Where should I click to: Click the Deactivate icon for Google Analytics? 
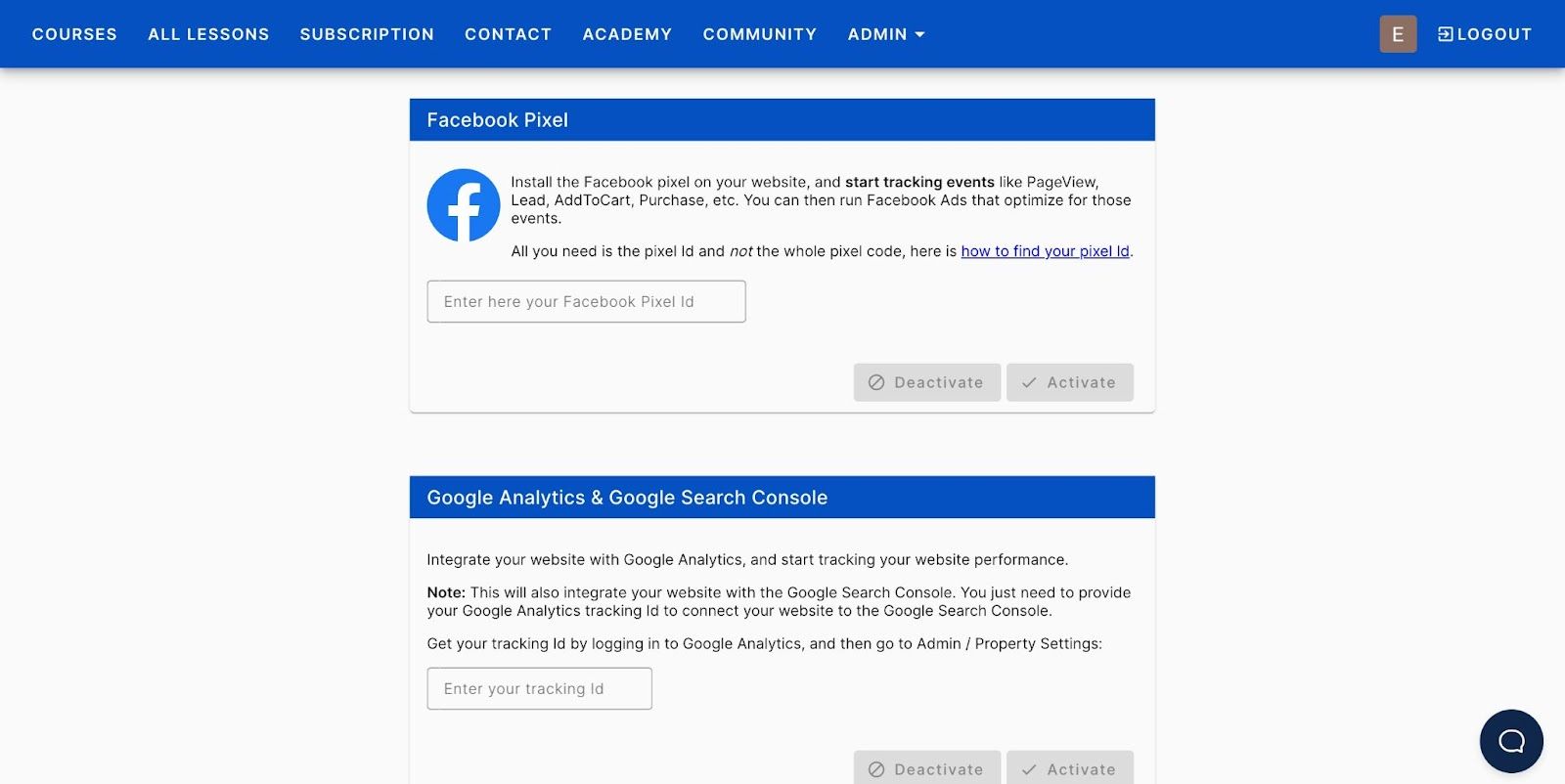877,769
